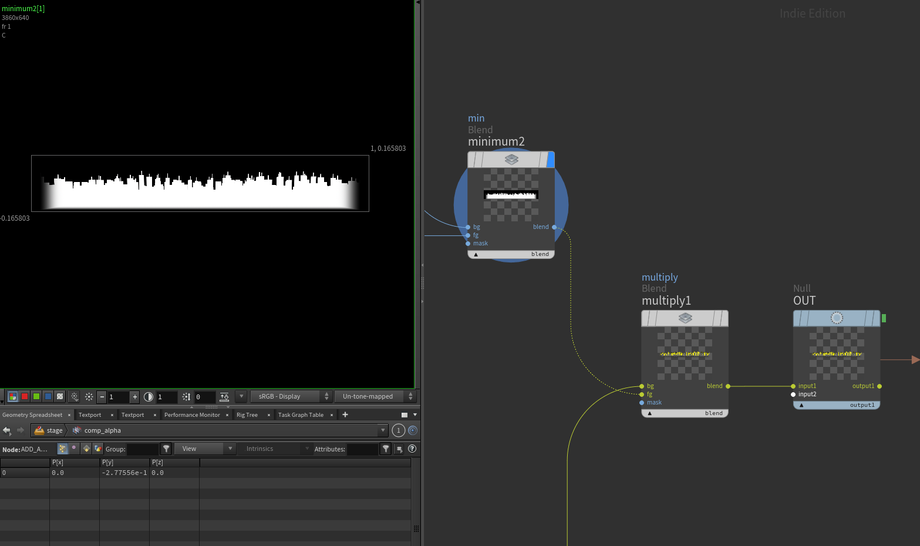Toggle the alpha checkerboard channel display

(60, 397)
